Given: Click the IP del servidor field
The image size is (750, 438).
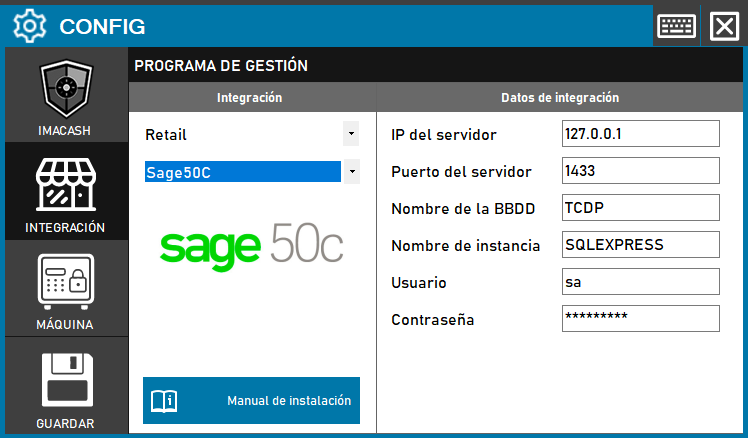Looking at the screenshot, I should point(640,134).
